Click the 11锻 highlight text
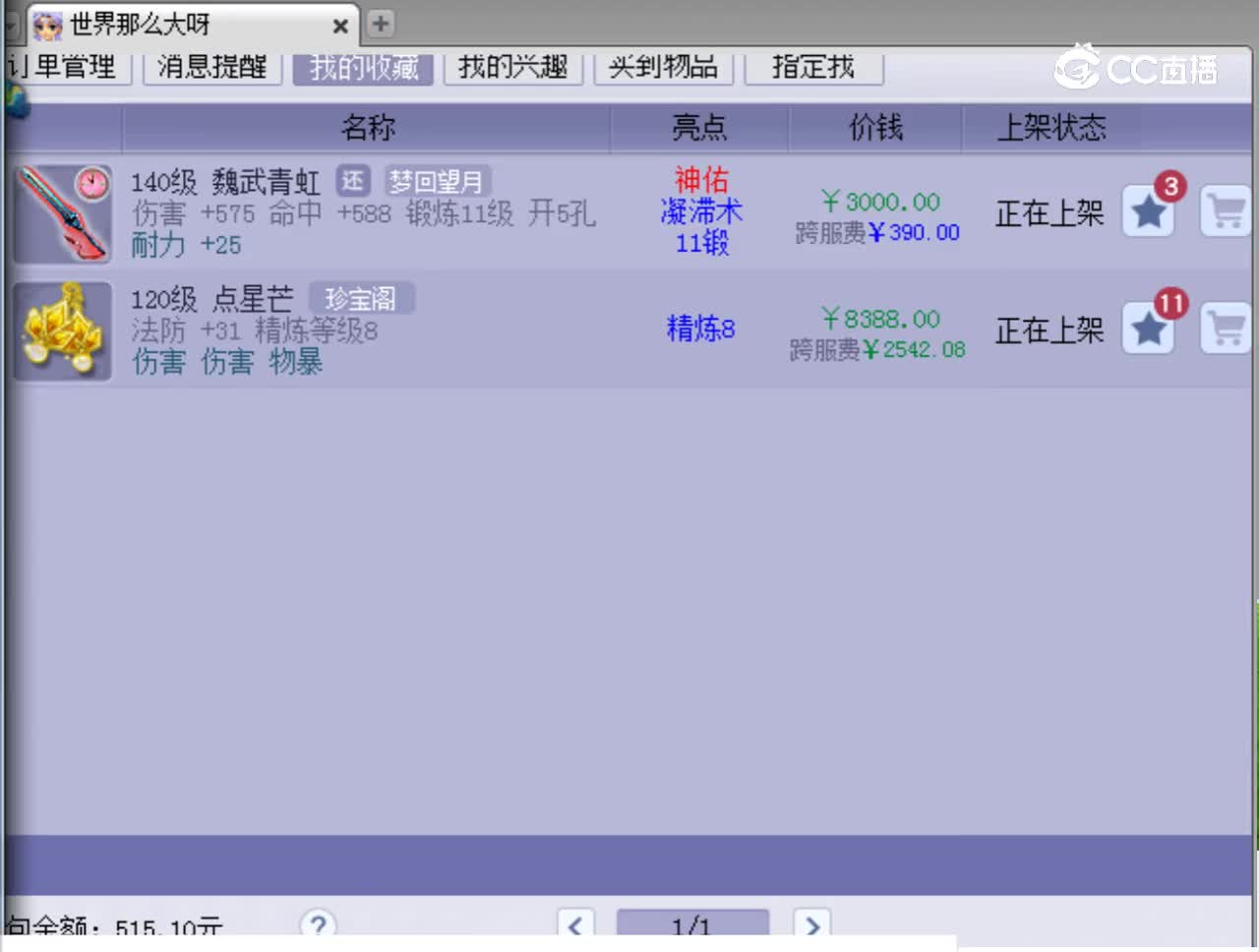1259x952 pixels. tap(701, 243)
